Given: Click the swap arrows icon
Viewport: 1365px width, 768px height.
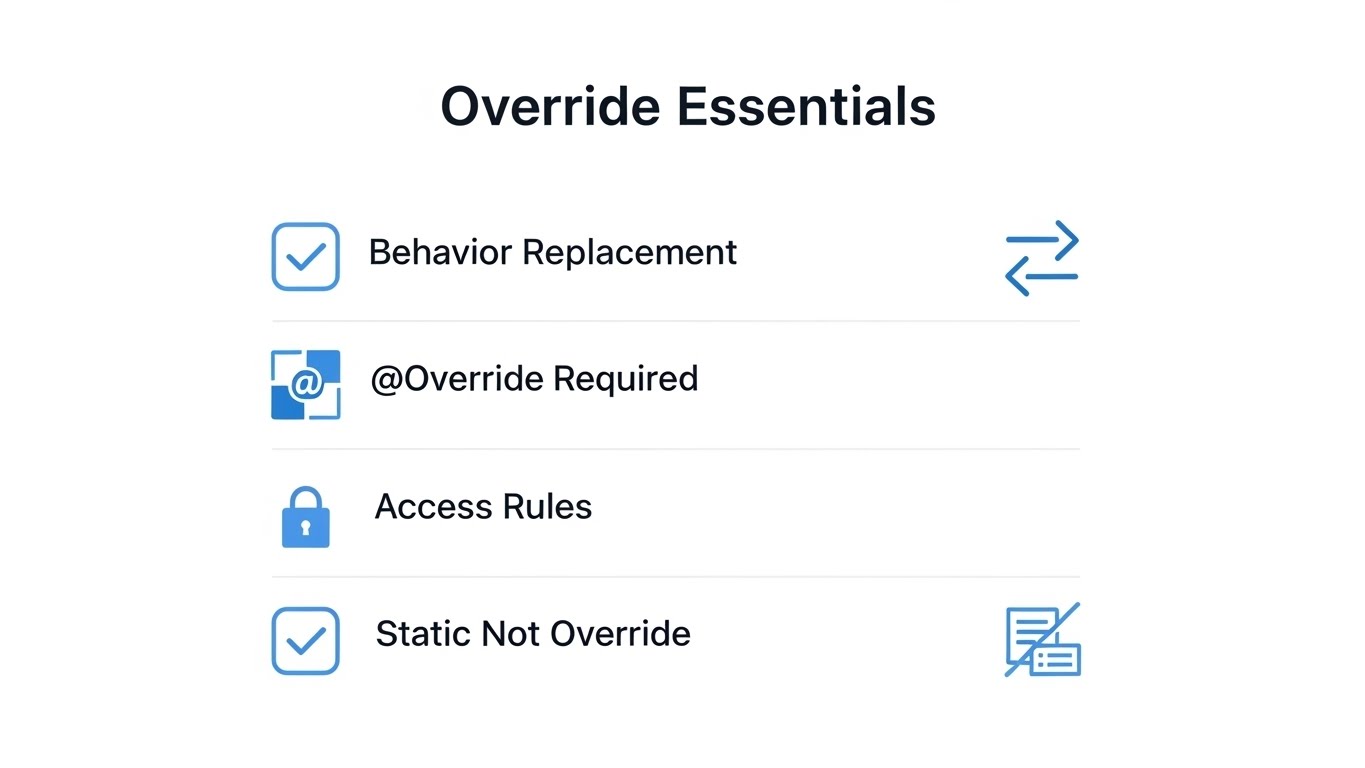Looking at the screenshot, I should (1041, 258).
